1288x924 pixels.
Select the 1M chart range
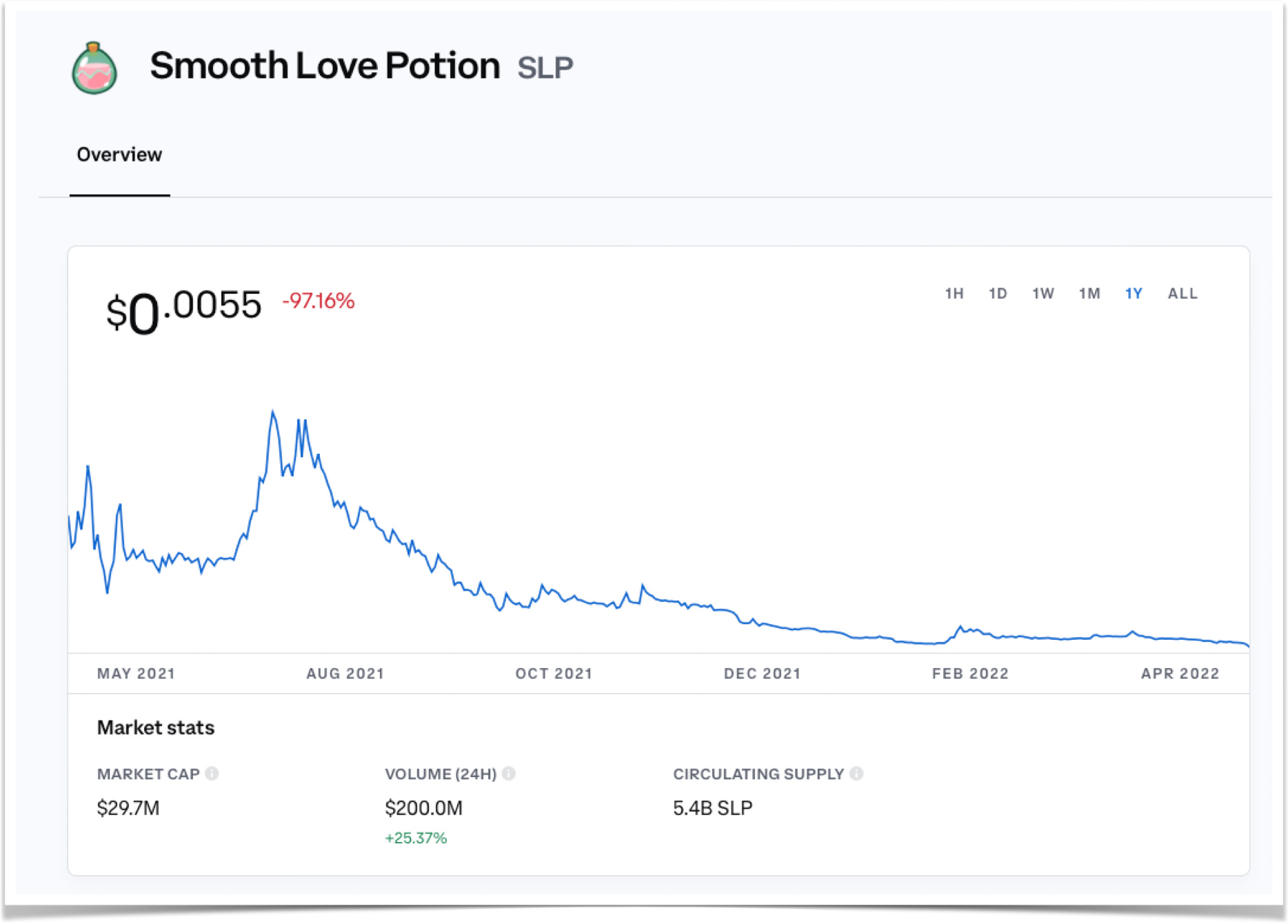click(x=1089, y=294)
